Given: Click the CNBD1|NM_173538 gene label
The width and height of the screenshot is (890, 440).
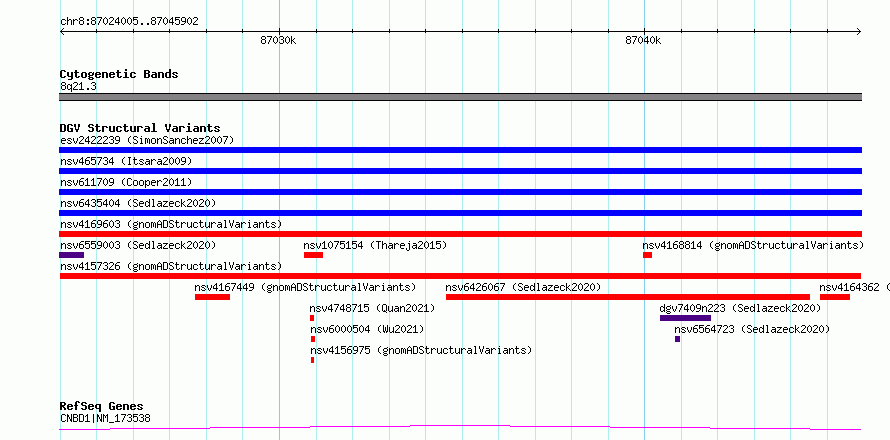Looking at the screenshot, I should point(105,419).
